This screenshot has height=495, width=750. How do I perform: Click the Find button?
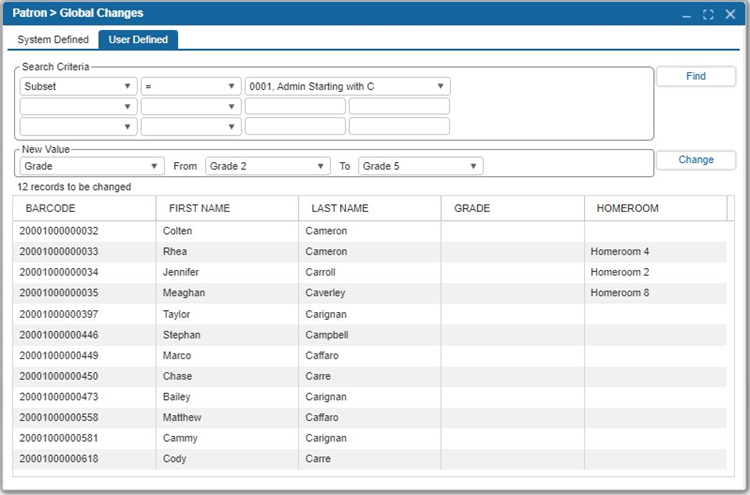click(696, 76)
